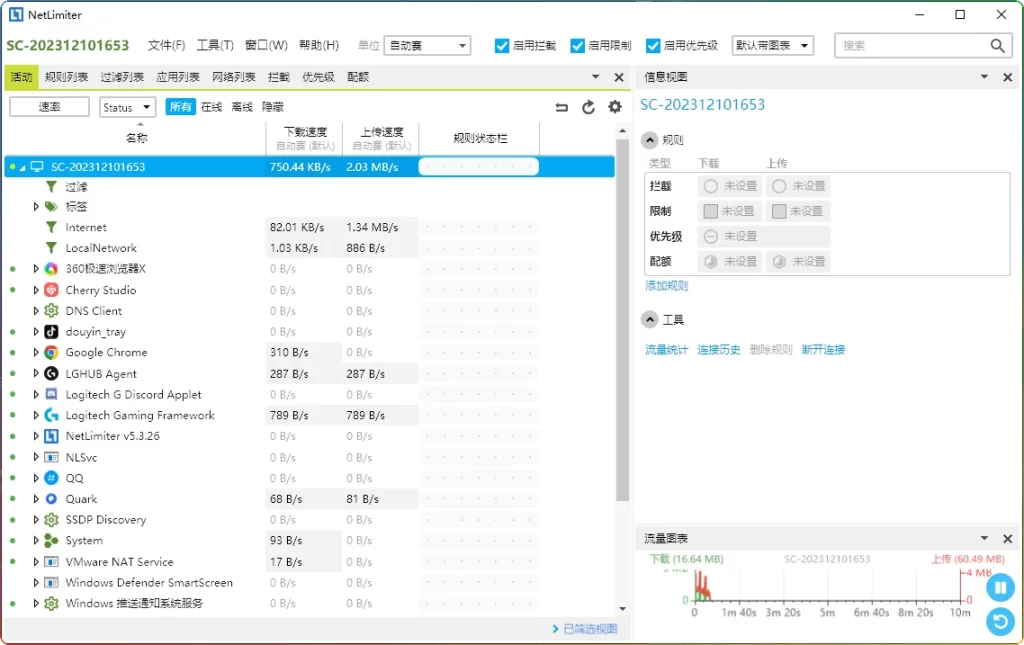Open the Status dropdown
Image resolution: width=1024 pixels, height=645 pixels.
pos(127,106)
